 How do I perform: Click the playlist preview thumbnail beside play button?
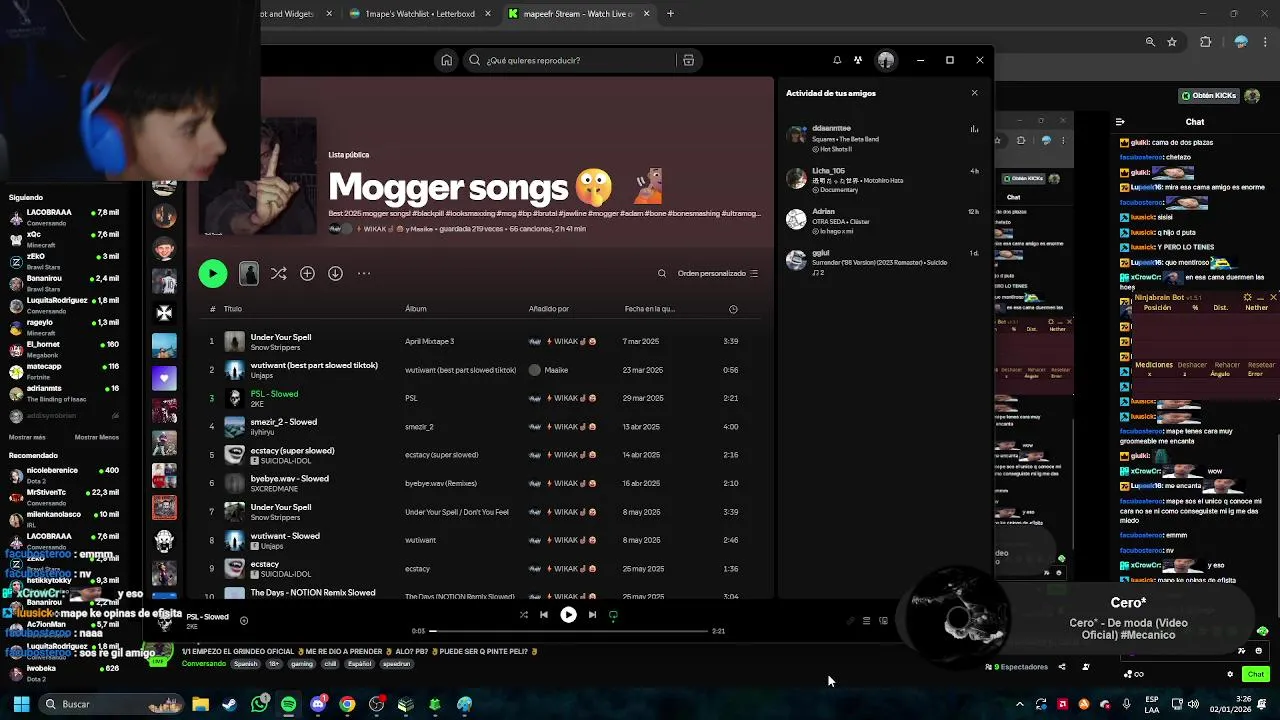coord(249,273)
